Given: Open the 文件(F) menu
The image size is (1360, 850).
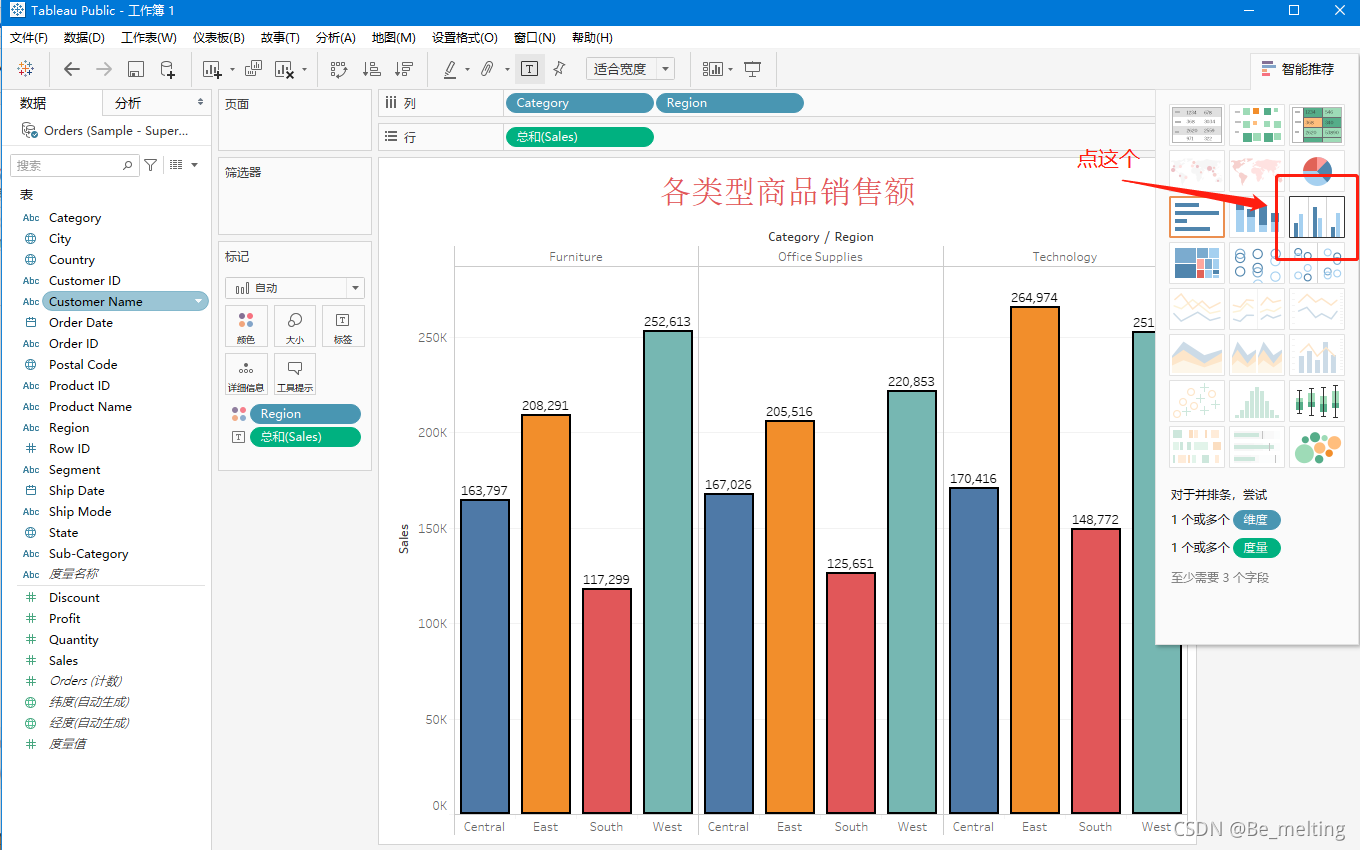Looking at the screenshot, I should pyautogui.click(x=29, y=37).
